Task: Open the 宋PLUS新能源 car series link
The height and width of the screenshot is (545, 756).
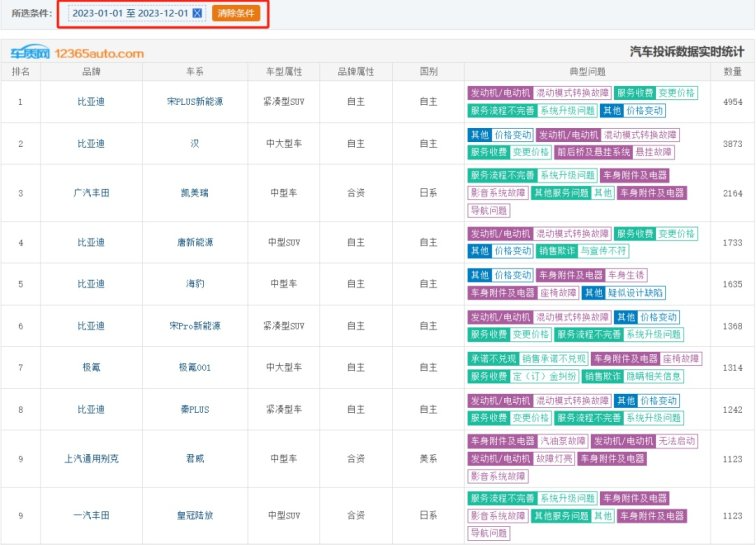Action: click(x=195, y=102)
